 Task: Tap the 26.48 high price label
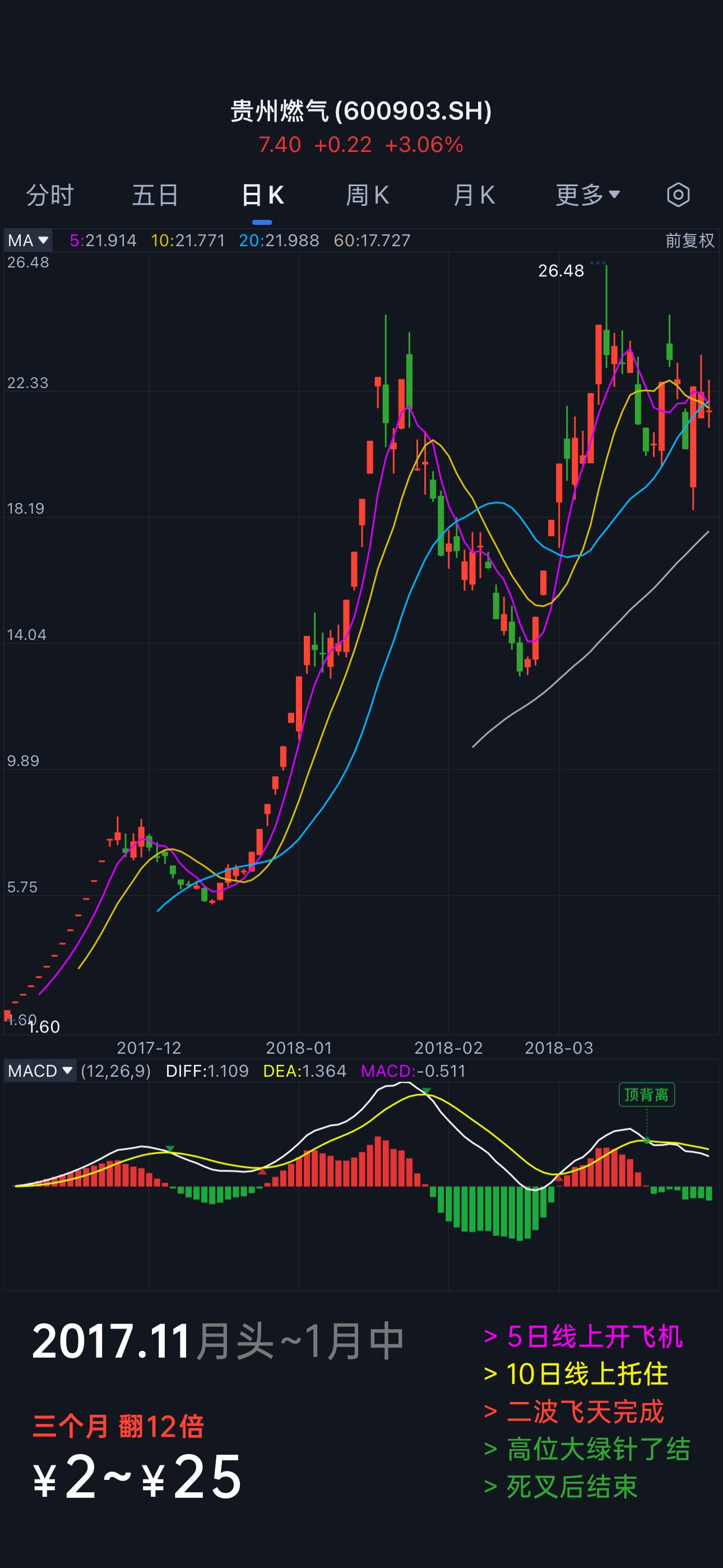[560, 271]
